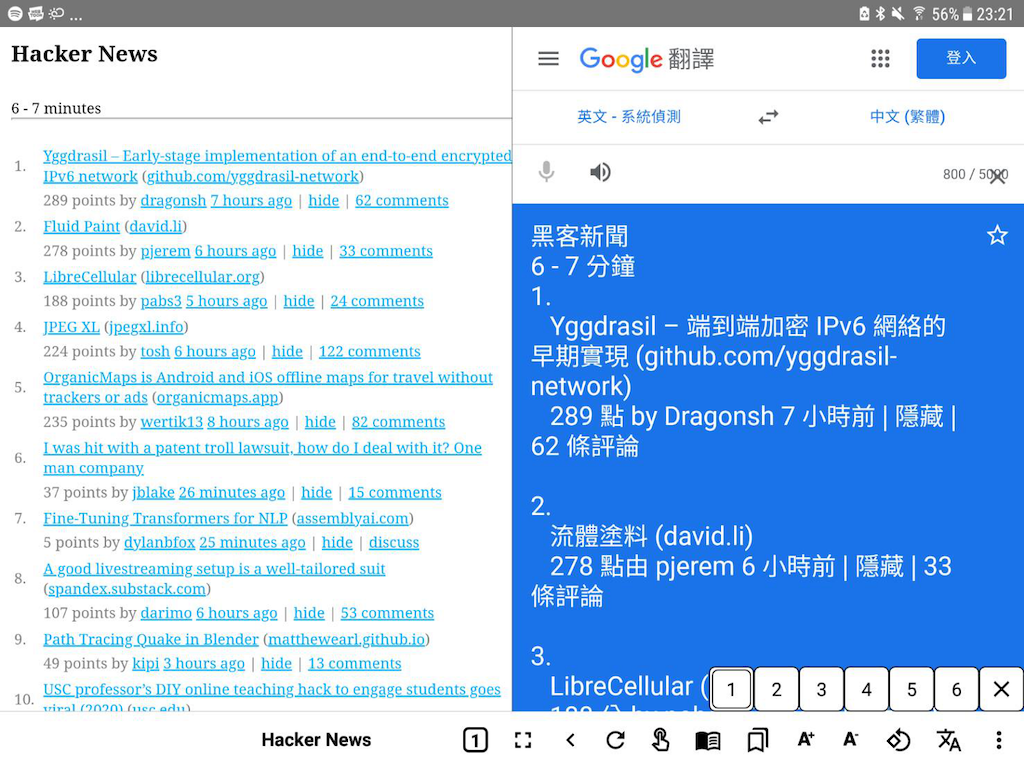Viewport: 1024px width, 768px height.
Task: Open the Yggdrasil story link
Action: tap(277, 166)
